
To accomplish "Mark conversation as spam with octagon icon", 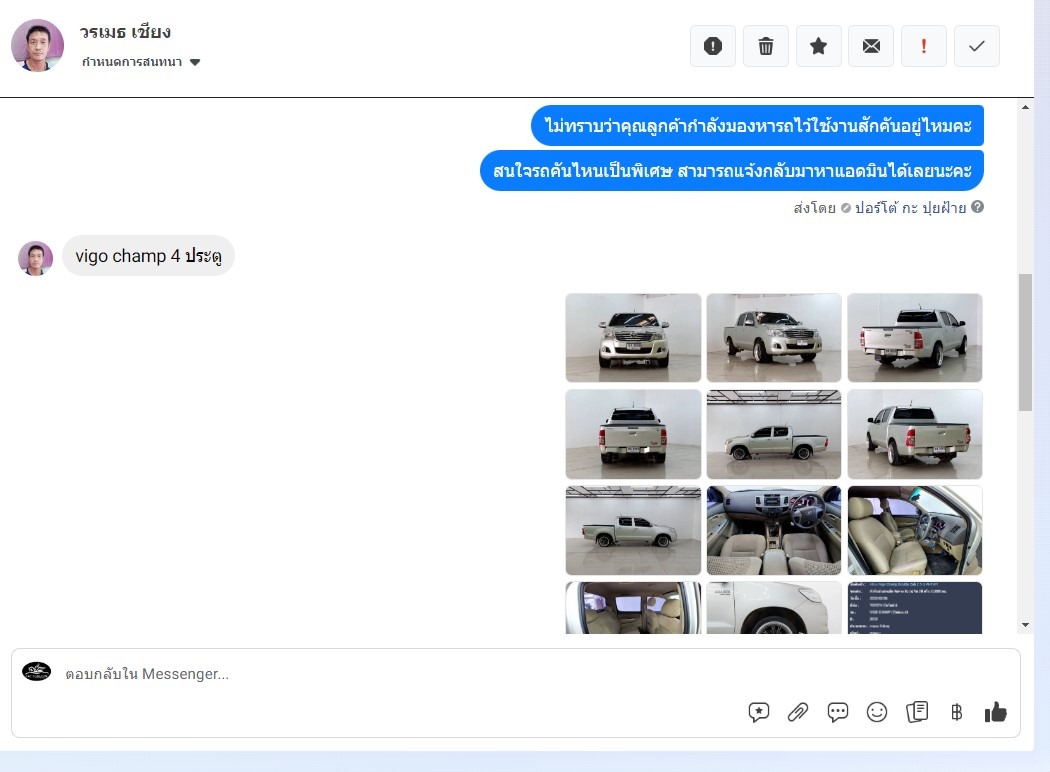I will 712,46.
